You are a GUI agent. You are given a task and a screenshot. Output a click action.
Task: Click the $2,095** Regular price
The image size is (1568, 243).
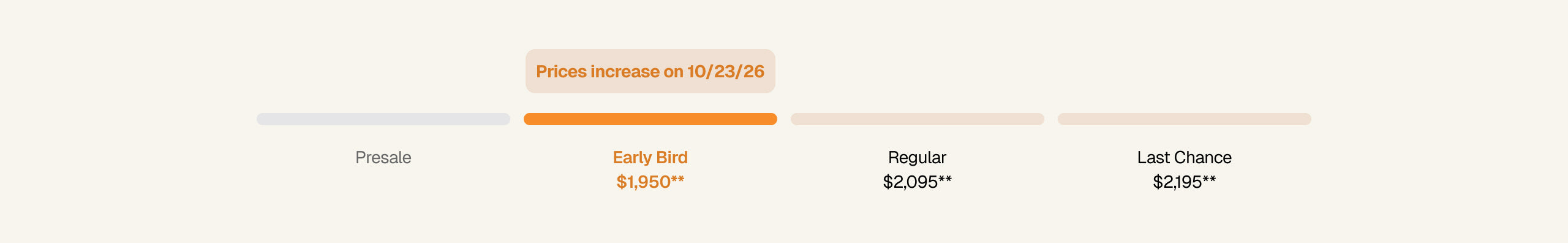[918, 182]
